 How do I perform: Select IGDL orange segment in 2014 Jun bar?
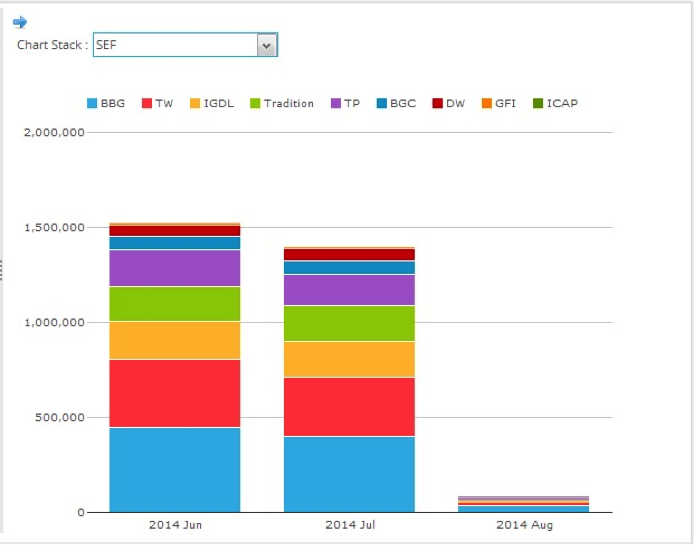click(175, 340)
